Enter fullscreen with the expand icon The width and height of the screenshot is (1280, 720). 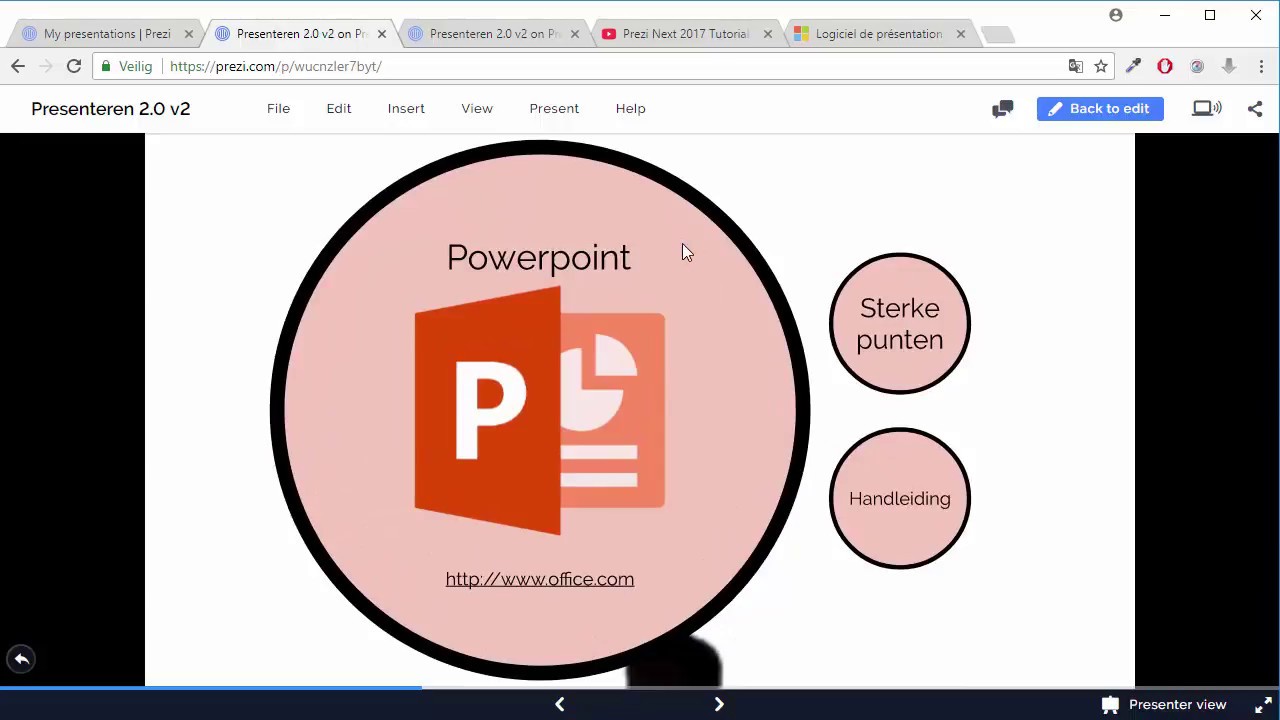click(1263, 705)
